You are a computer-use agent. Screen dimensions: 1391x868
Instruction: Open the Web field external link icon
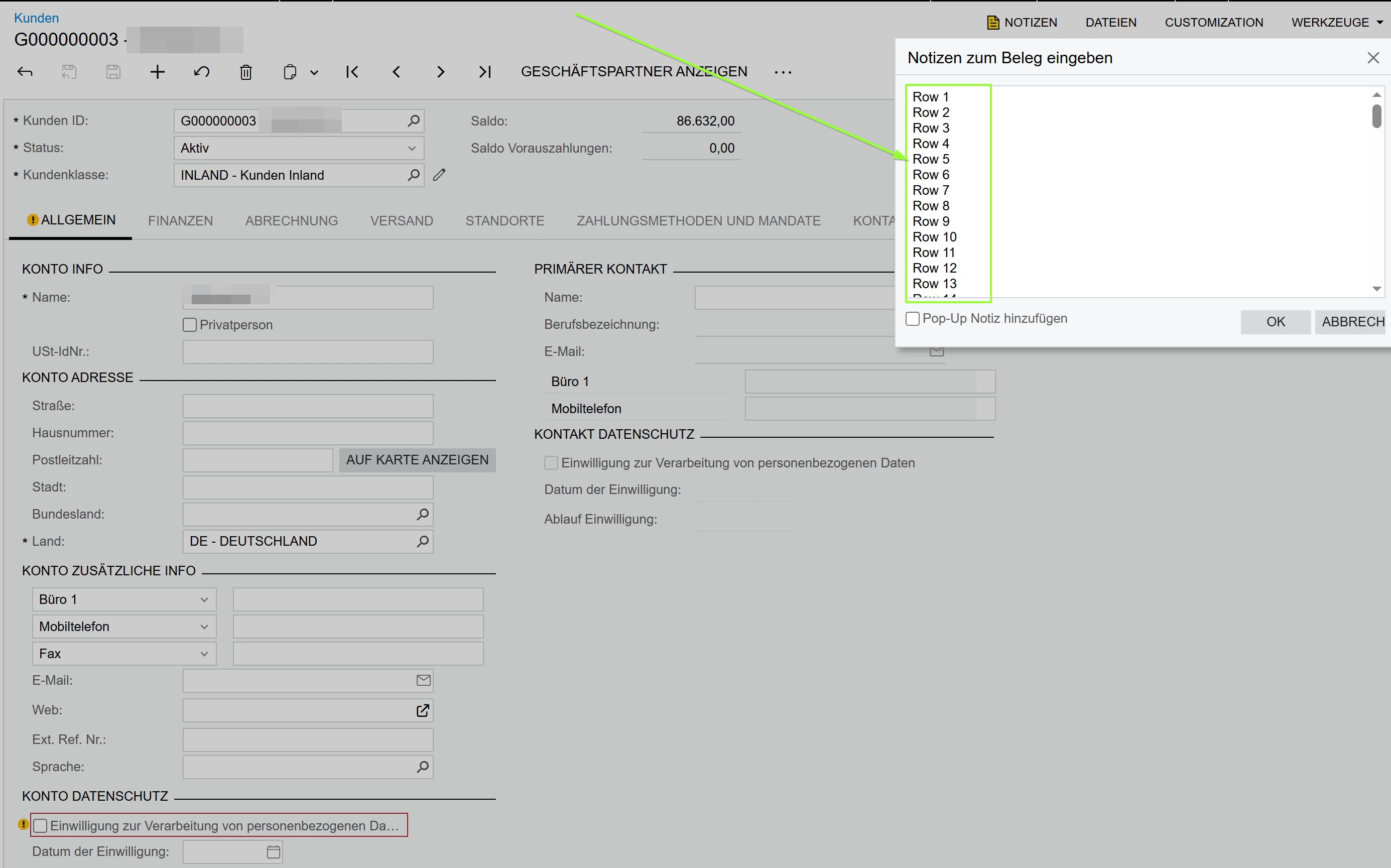(422, 711)
